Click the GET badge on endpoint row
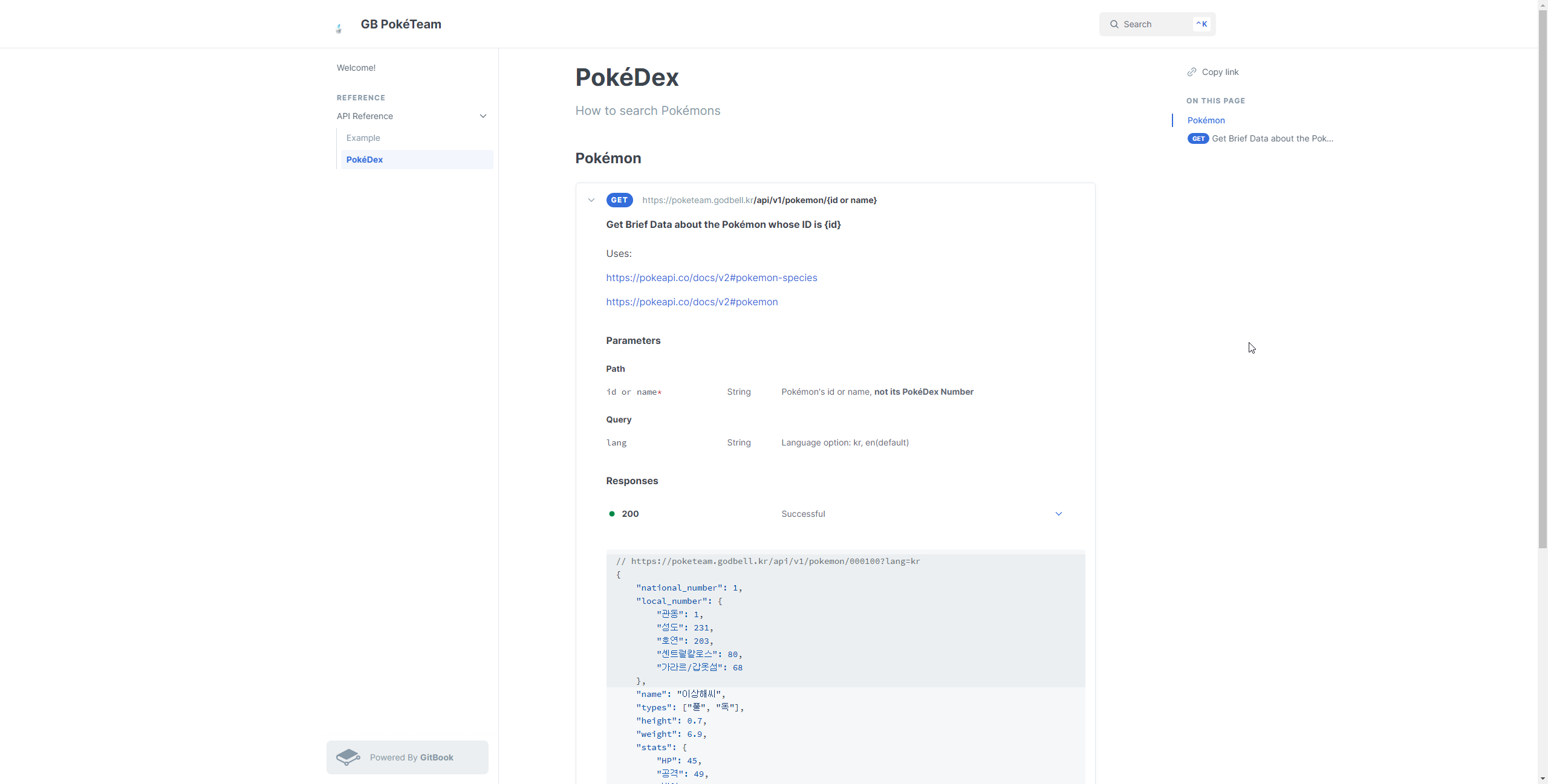Viewport: 1548px width, 784px height. (x=618, y=200)
